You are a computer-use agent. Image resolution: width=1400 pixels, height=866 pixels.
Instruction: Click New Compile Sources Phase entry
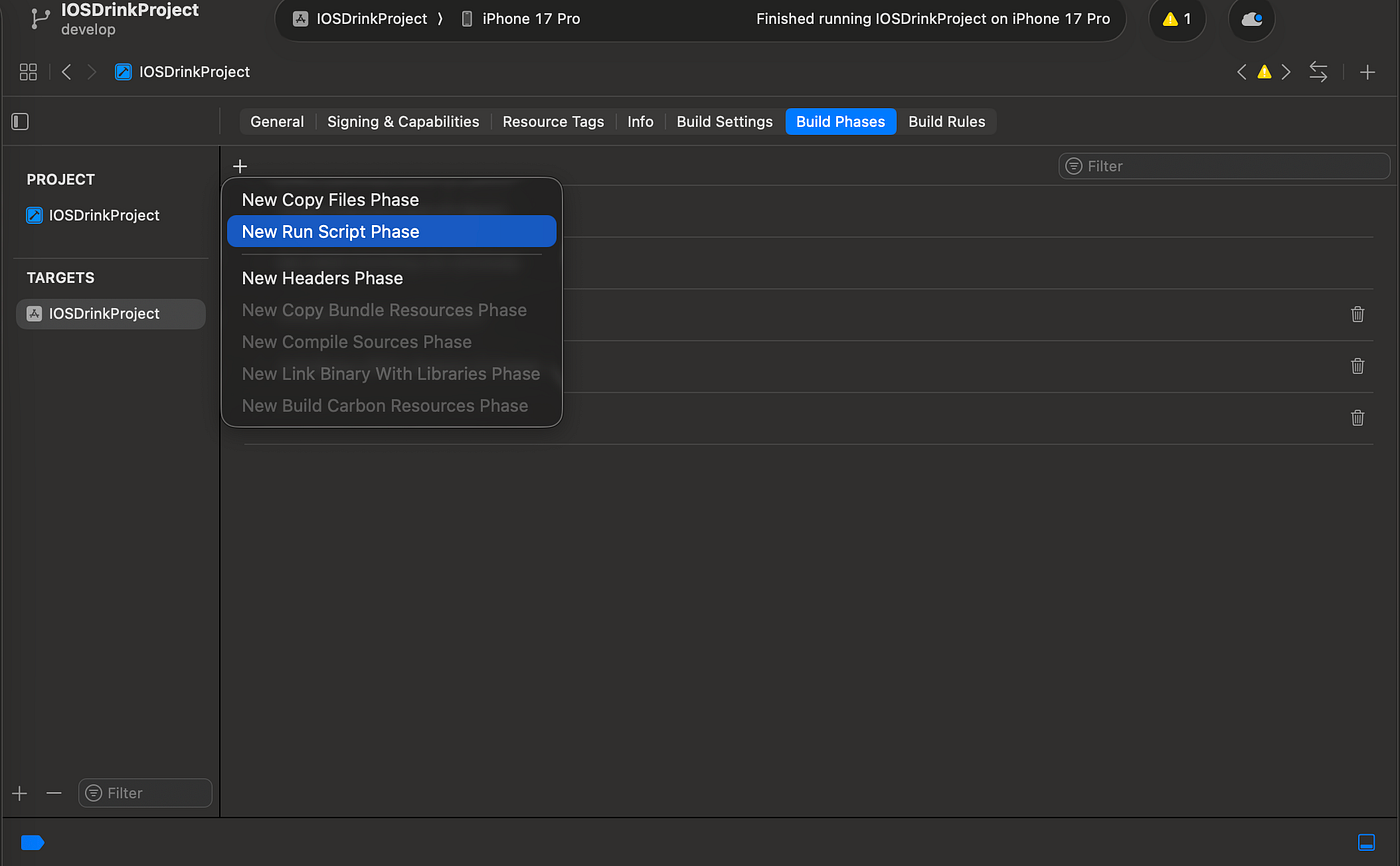391,342
